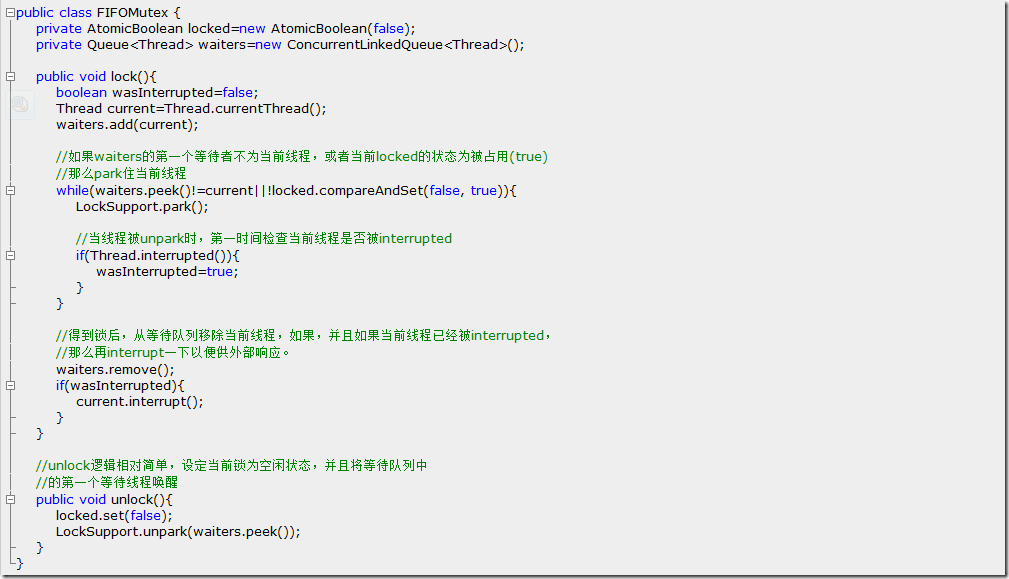Click the comment starting '//那么再interrupt一下'
Viewport: 1009px width, 579px height.
click(173, 352)
